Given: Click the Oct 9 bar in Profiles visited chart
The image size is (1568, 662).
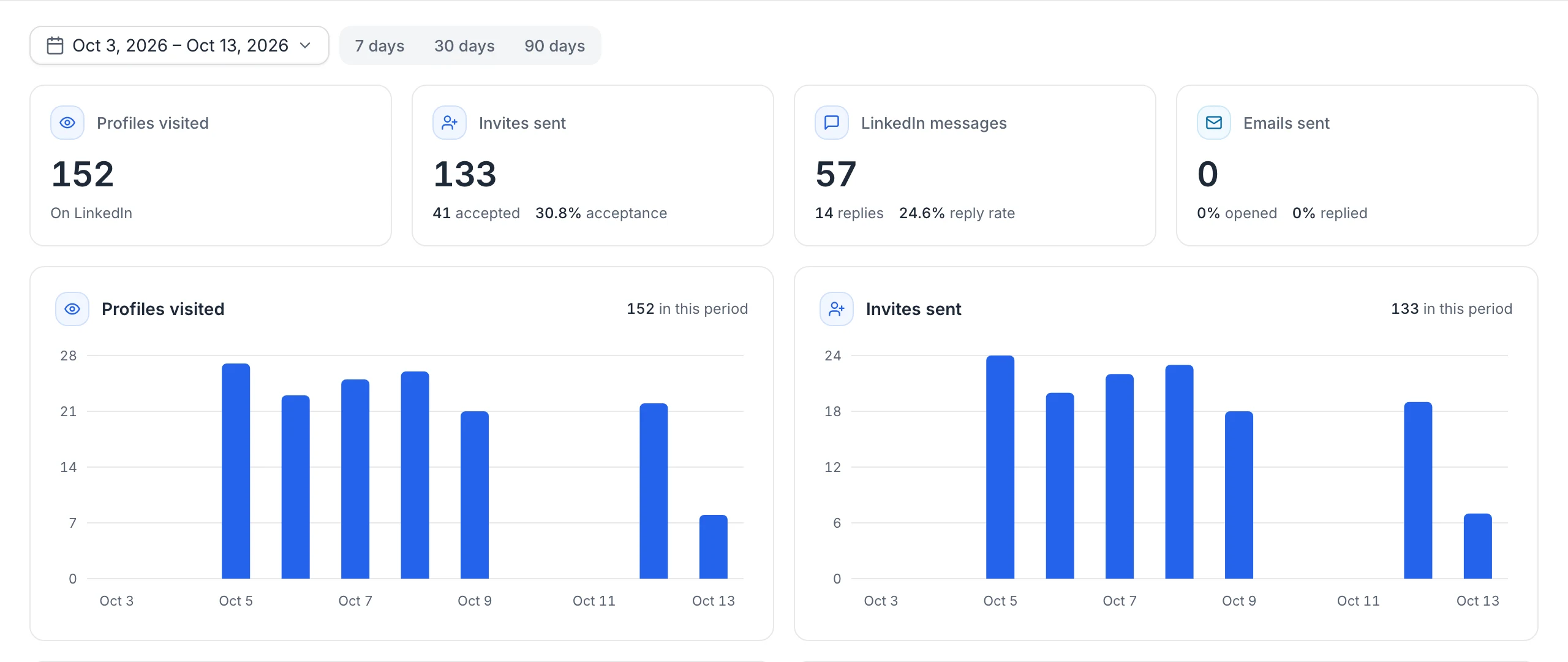Looking at the screenshot, I should click(475, 495).
